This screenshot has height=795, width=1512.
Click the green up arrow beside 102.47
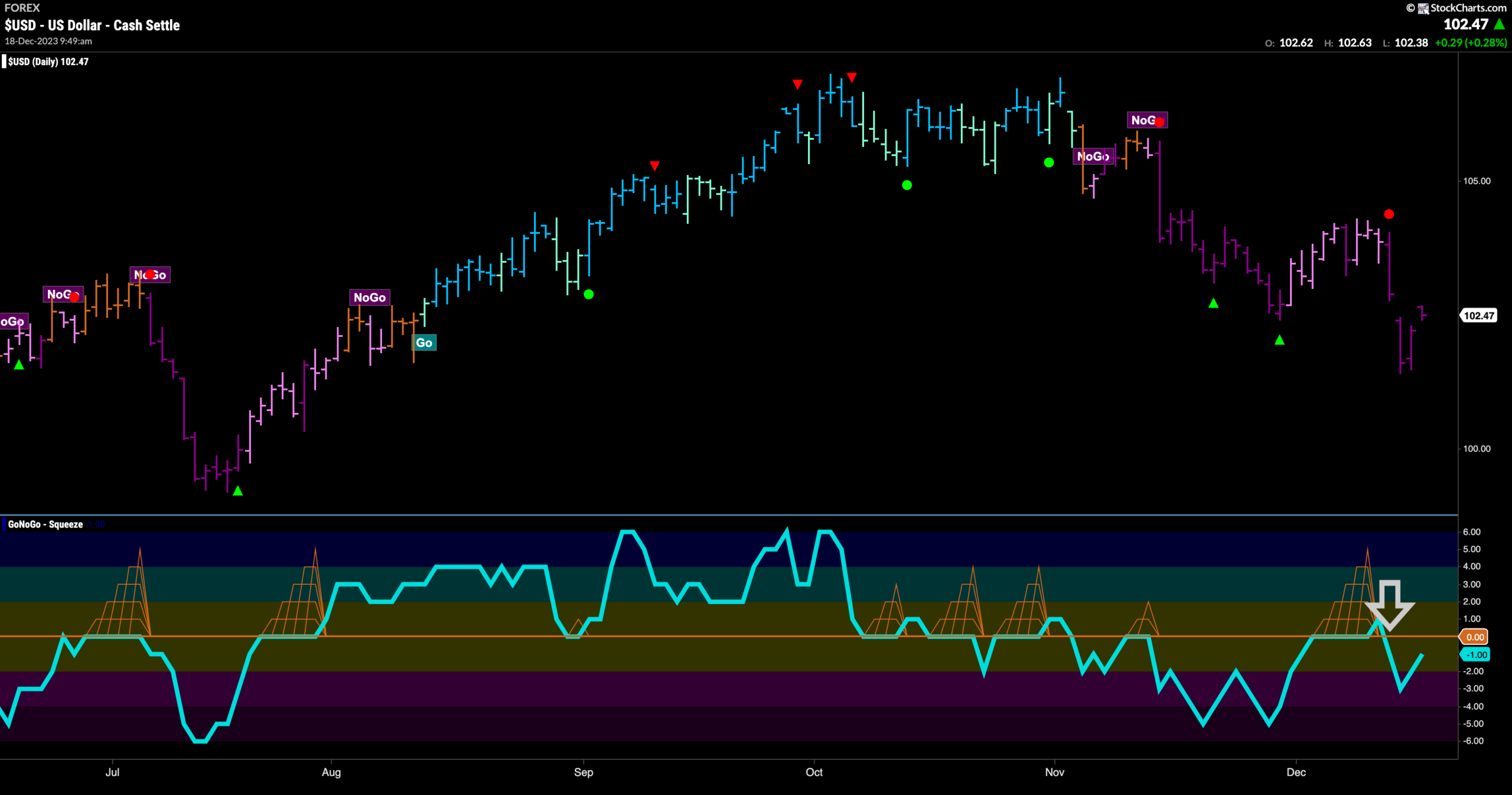pos(1499,24)
